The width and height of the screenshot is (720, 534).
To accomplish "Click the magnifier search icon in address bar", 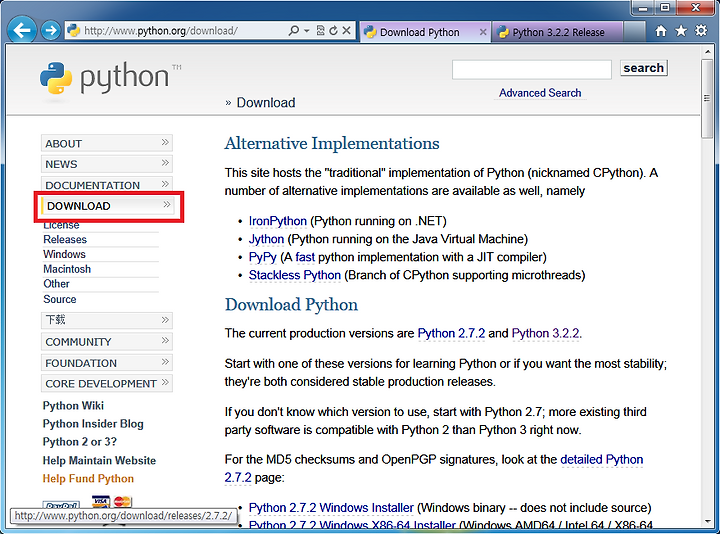I will pyautogui.click(x=293, y=31).
